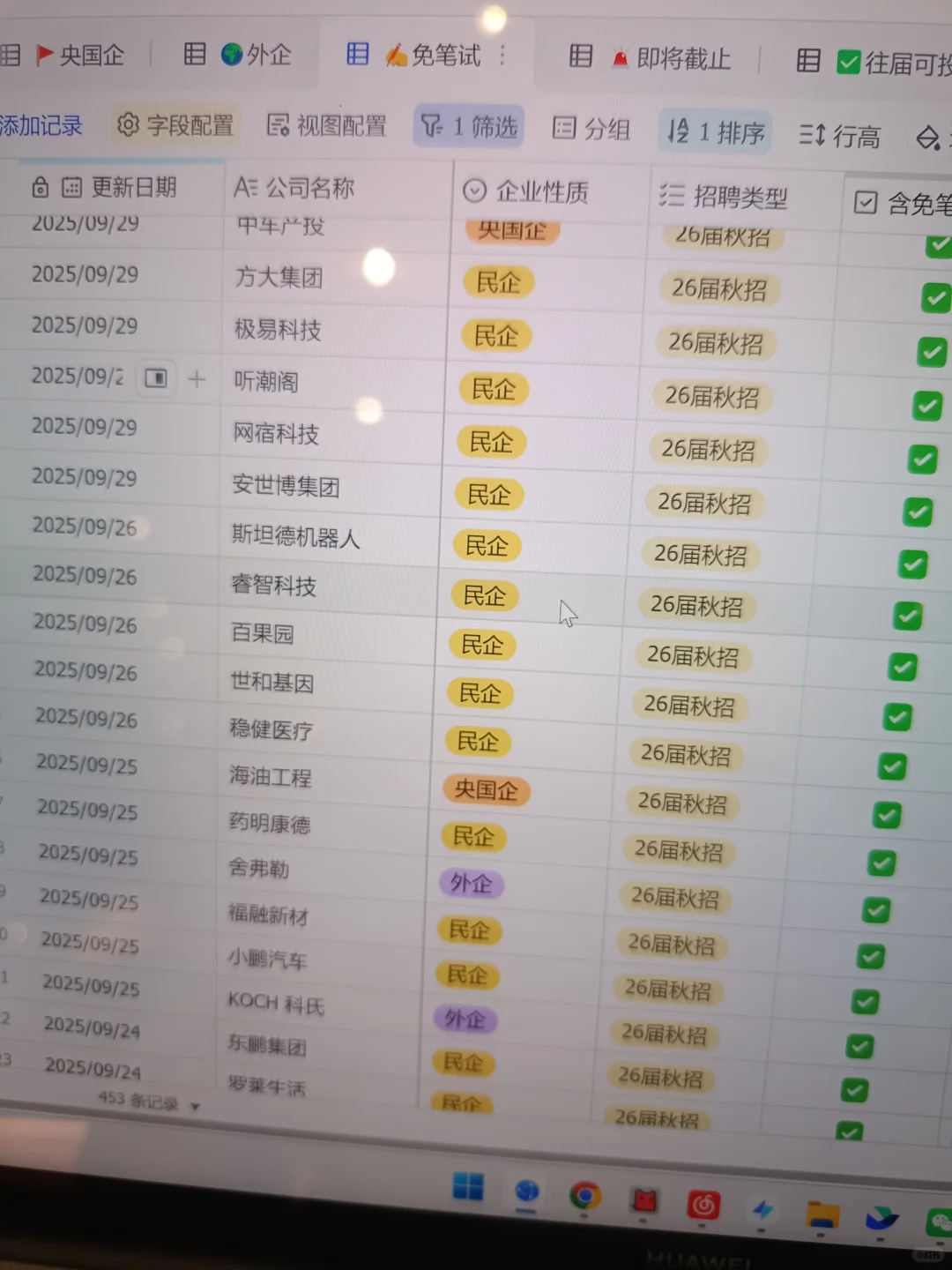Click the 行高 row height icon
The width and height of the screenshot is (952, 1270).
pos(812,135)
